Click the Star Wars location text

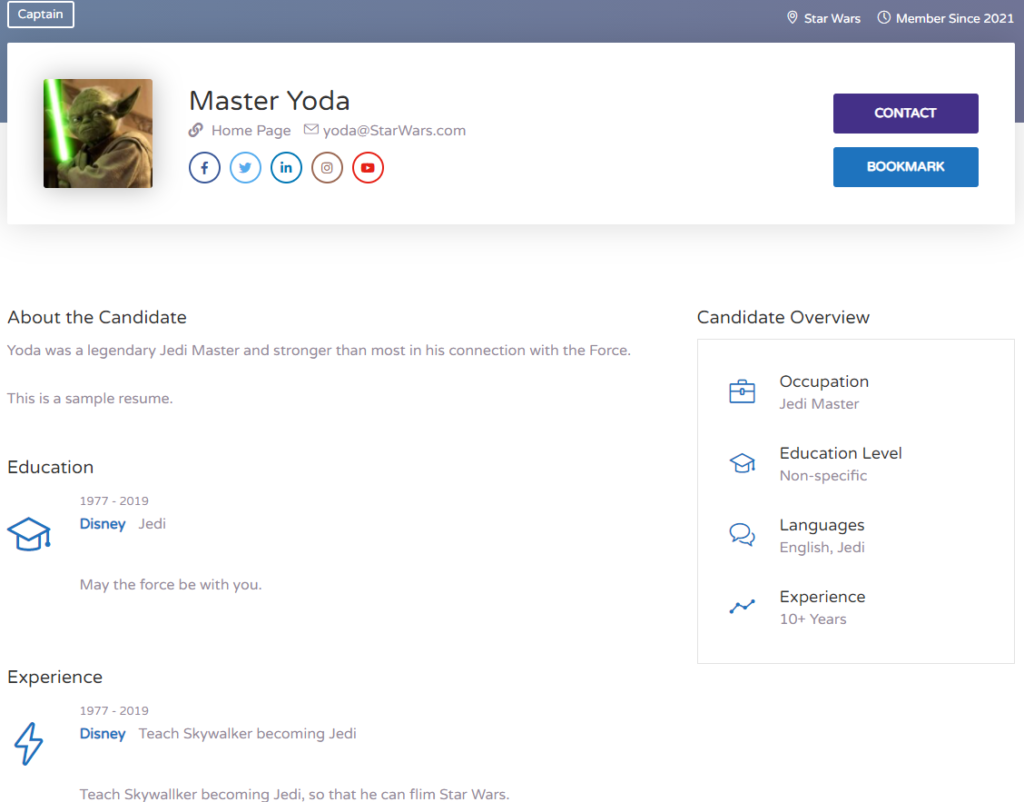[832, 18]
